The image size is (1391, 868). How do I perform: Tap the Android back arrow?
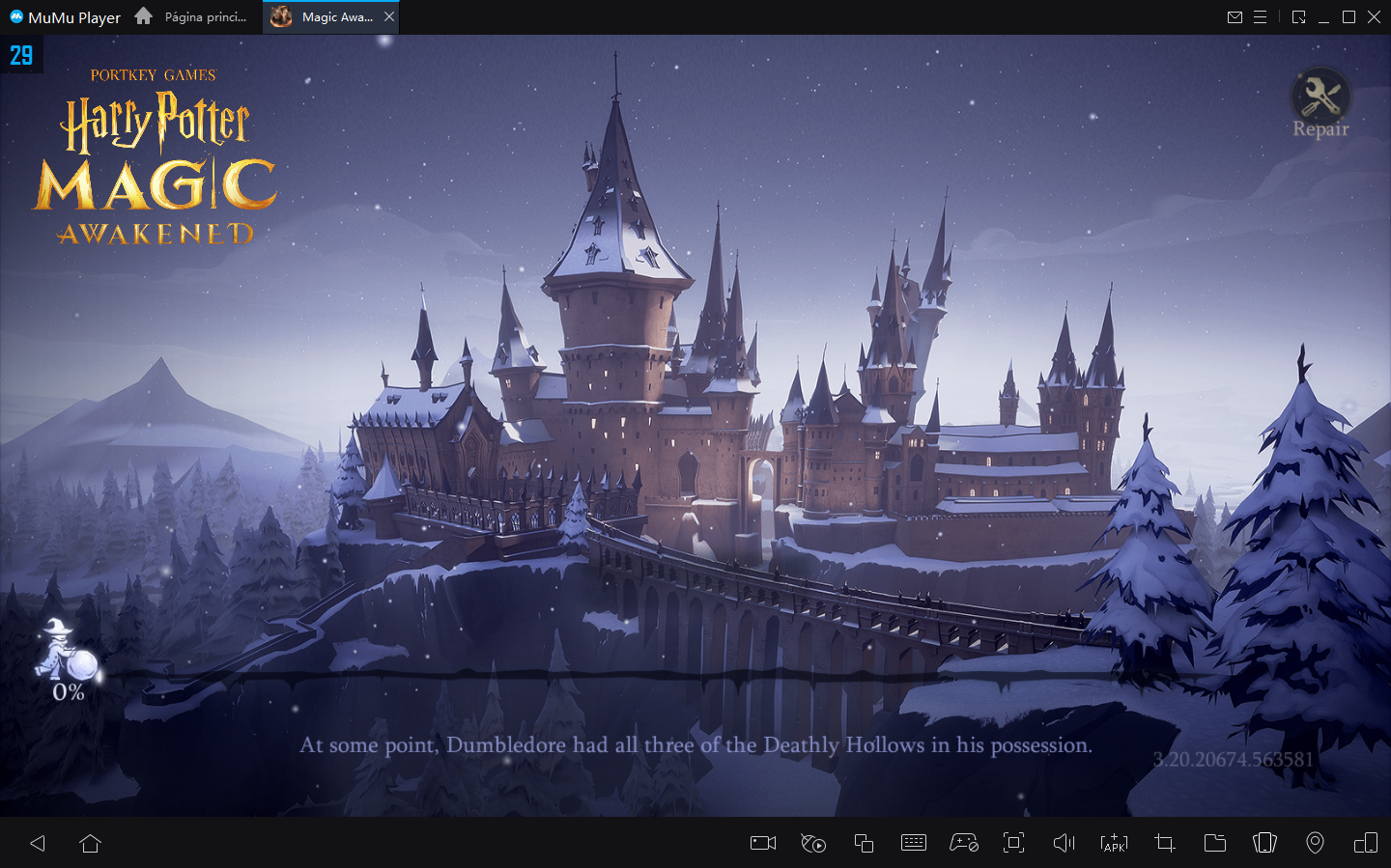point(38,843)
